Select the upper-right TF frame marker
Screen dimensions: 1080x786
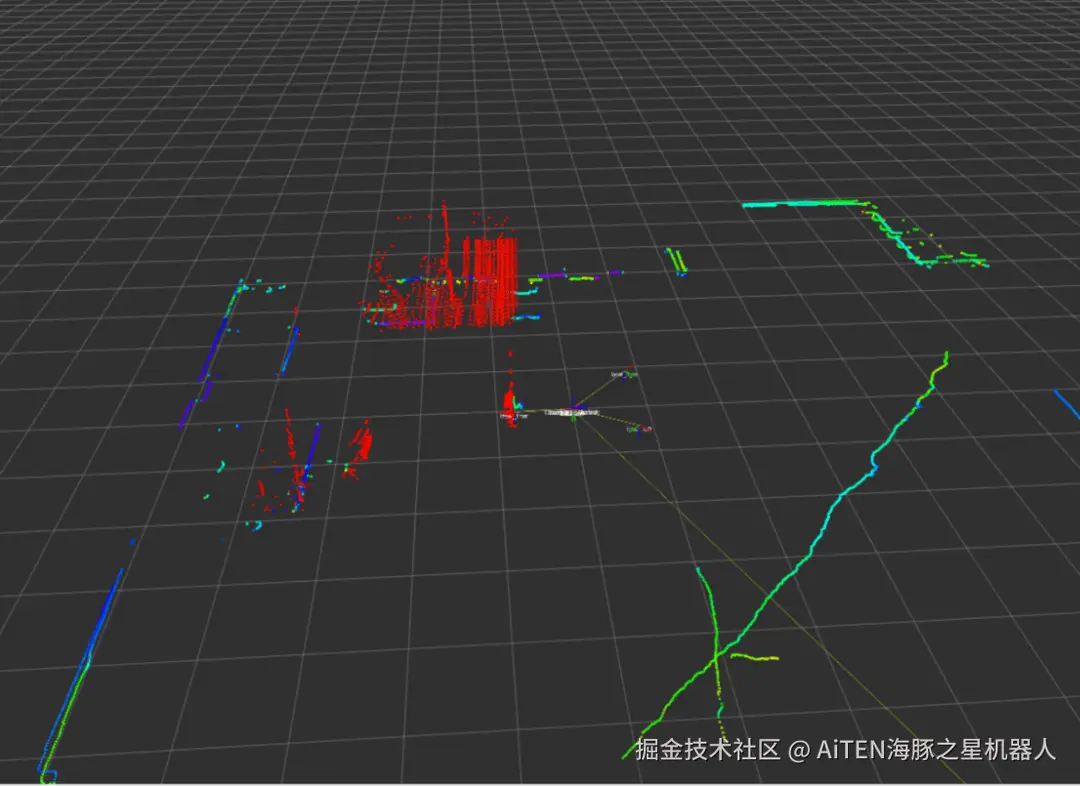coord(625,374)
